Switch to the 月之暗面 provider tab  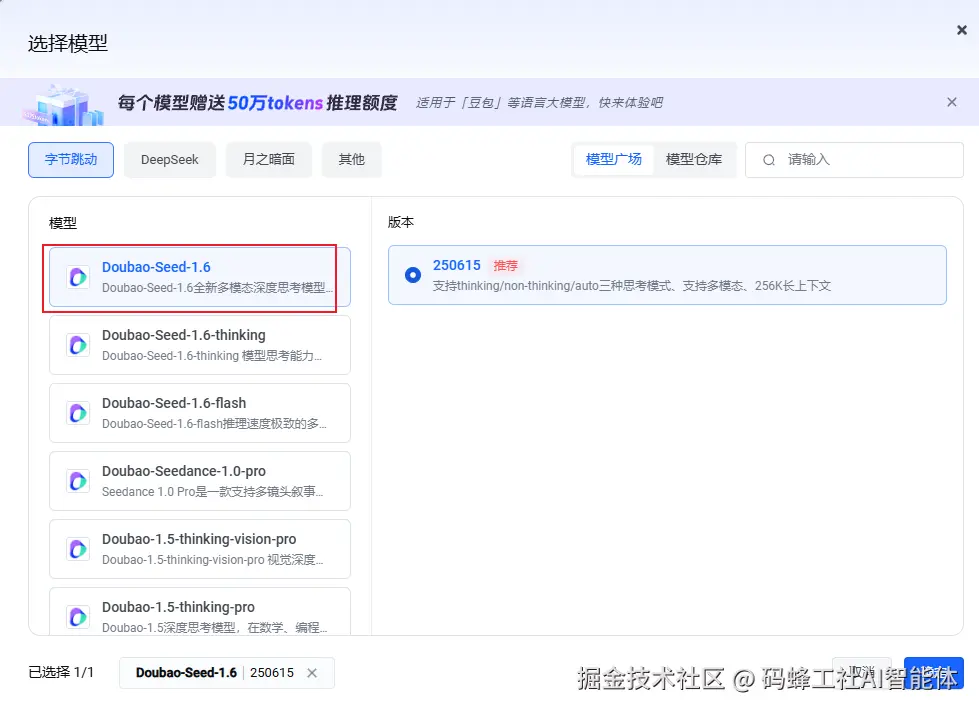268,160
